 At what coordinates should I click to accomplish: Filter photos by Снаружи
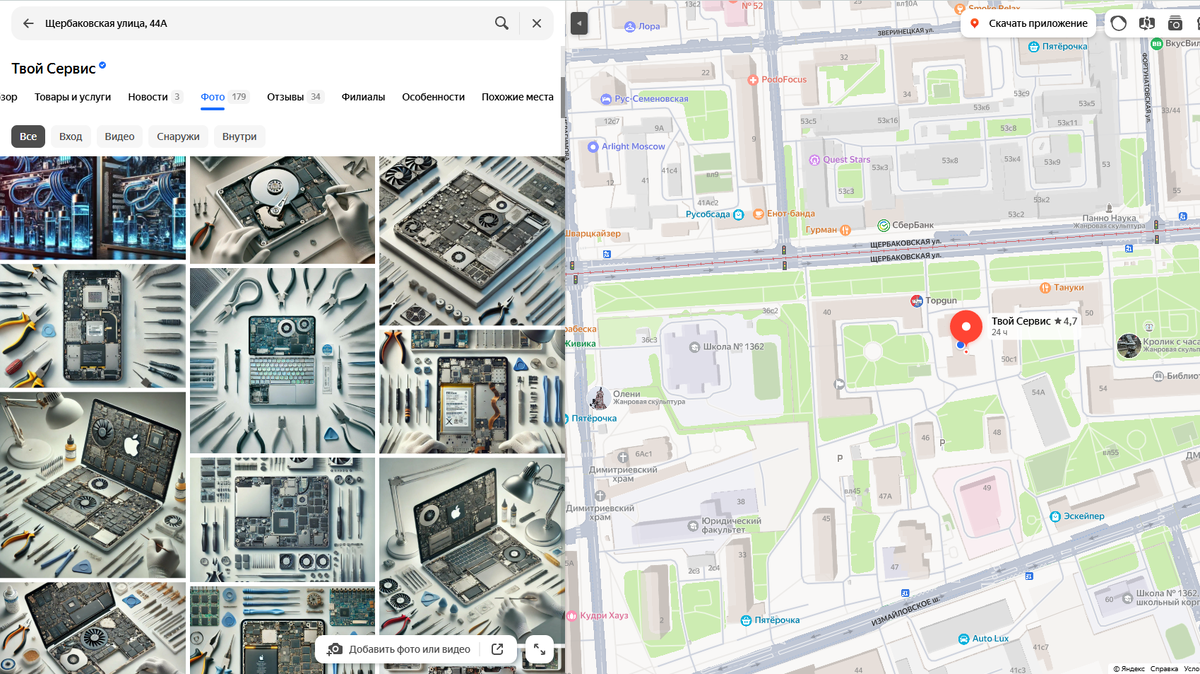tap(178, 136)
